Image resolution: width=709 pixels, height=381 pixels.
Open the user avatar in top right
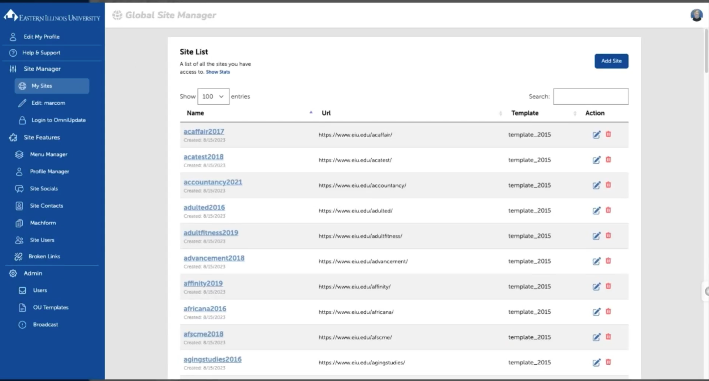point(696,15)
